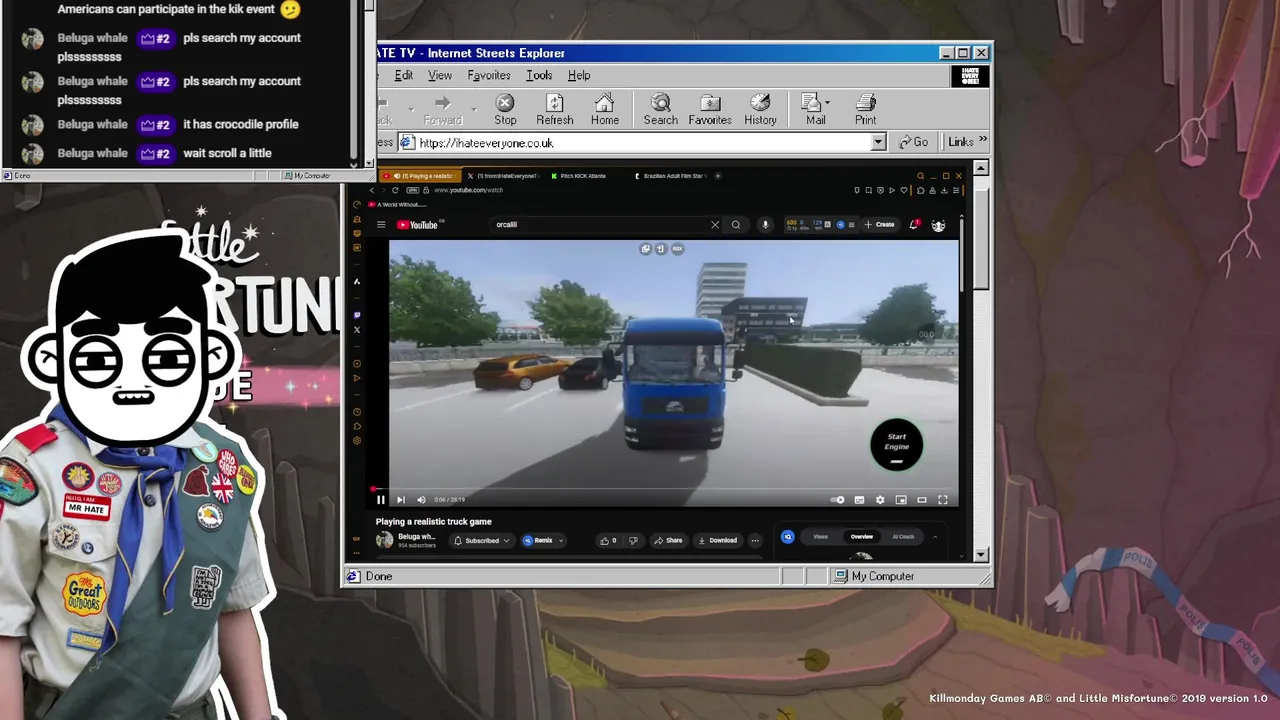Activate YouTube voice search microphone
1280x720 pixels.
click(765, 225)
